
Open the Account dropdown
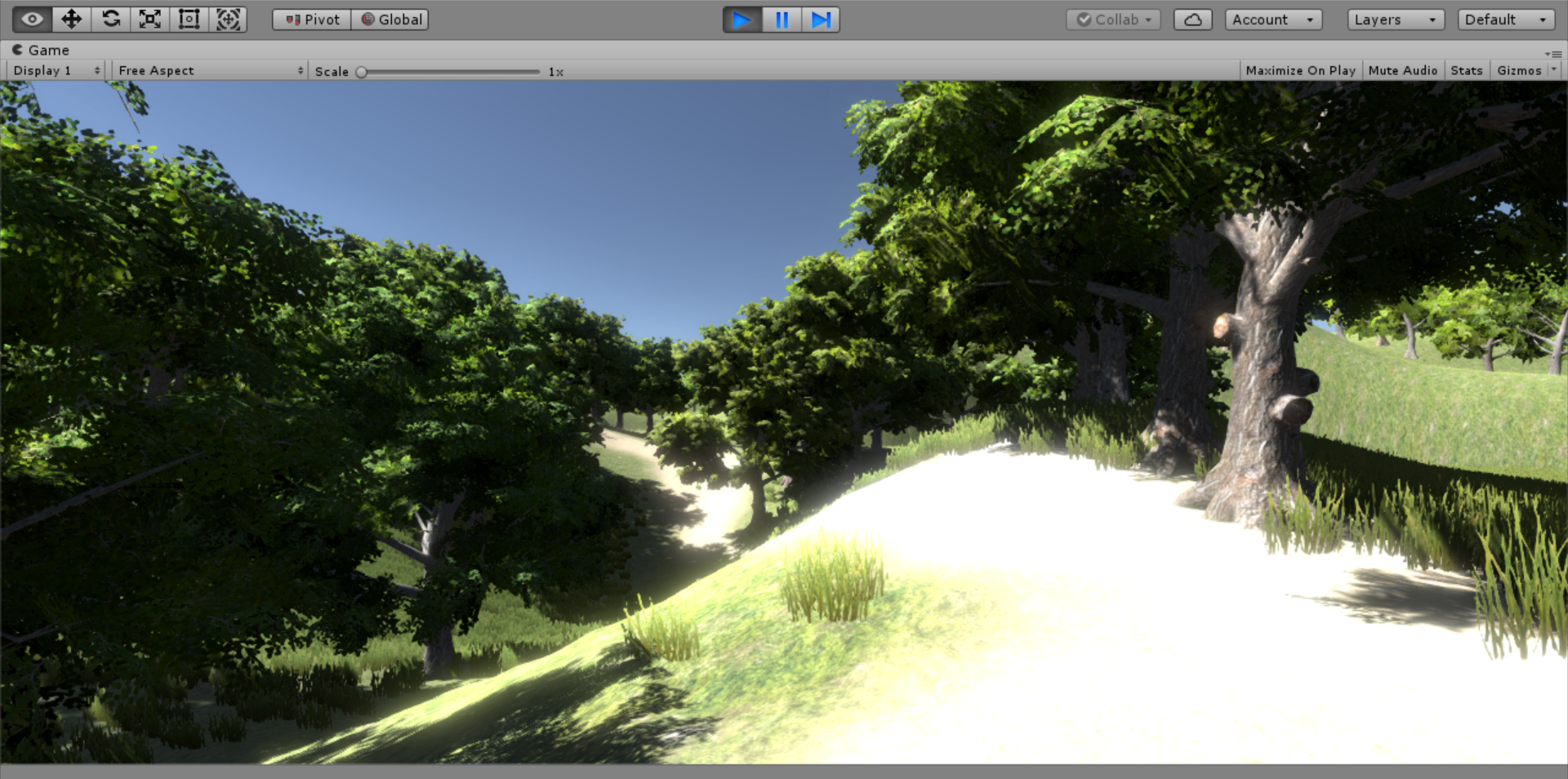point(1273,20)
